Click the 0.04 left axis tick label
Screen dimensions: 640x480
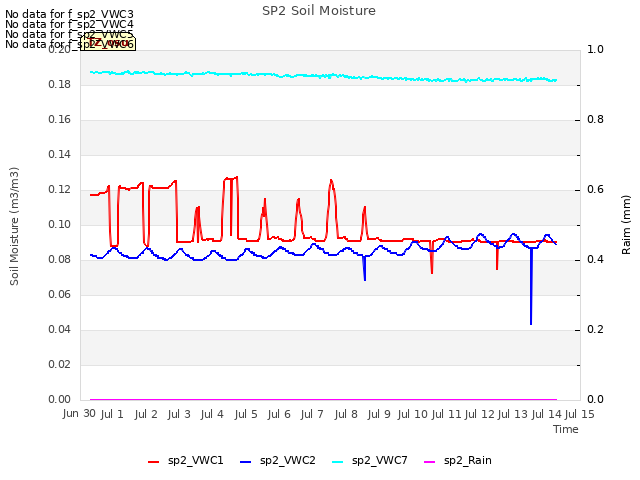tap(60, 329)
